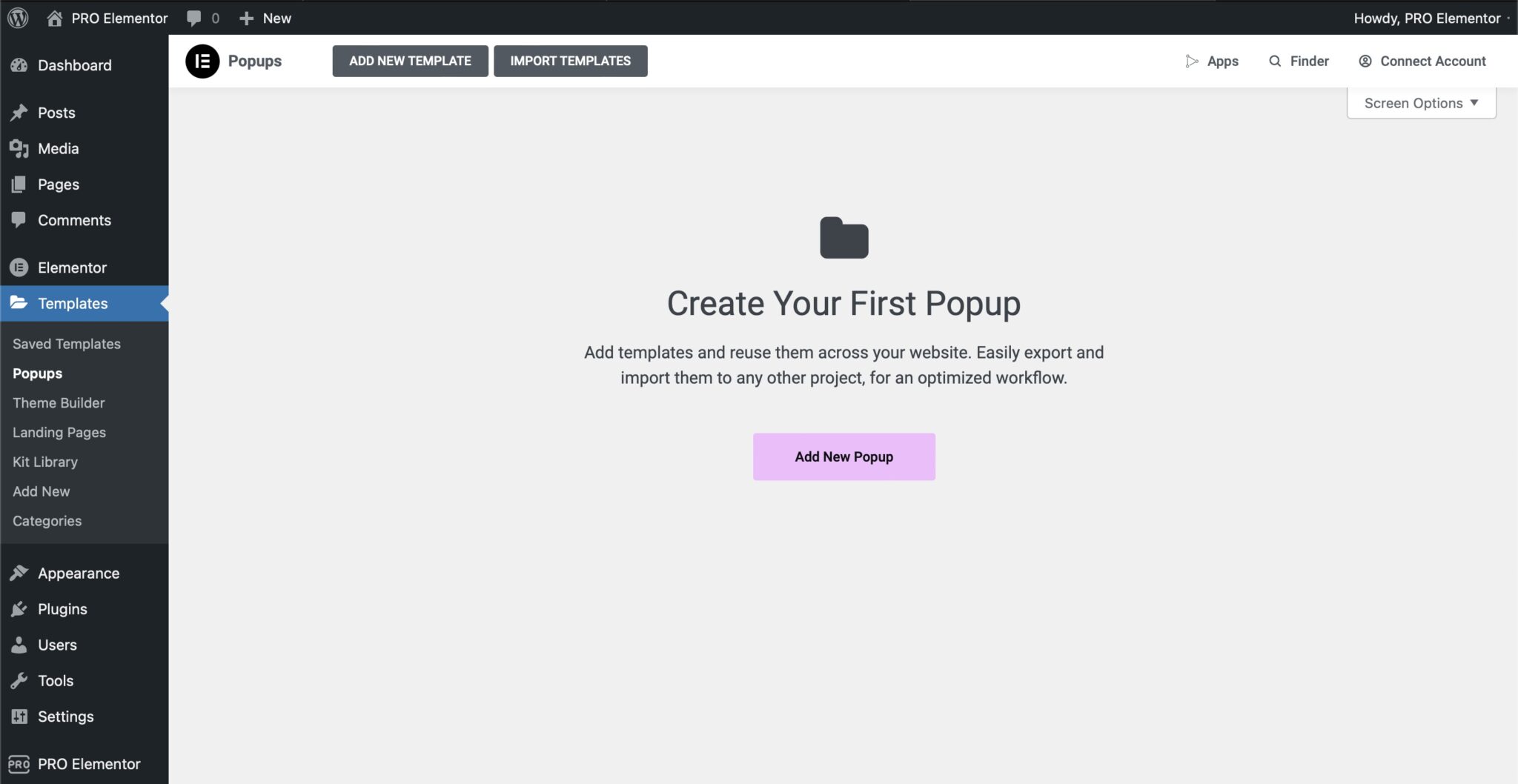Open the PRO Elementor site name menu
The height and width of the screenshot is (784, 1518).
107,19
